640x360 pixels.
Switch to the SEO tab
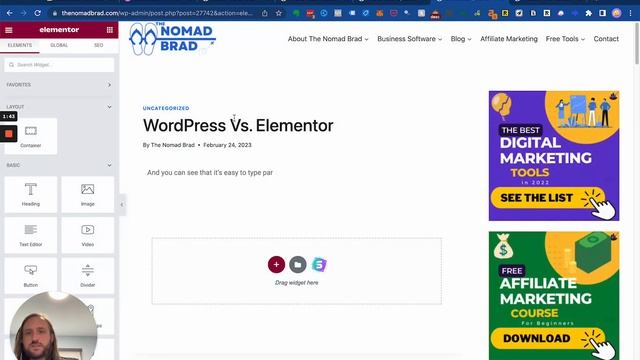(98, 45)
